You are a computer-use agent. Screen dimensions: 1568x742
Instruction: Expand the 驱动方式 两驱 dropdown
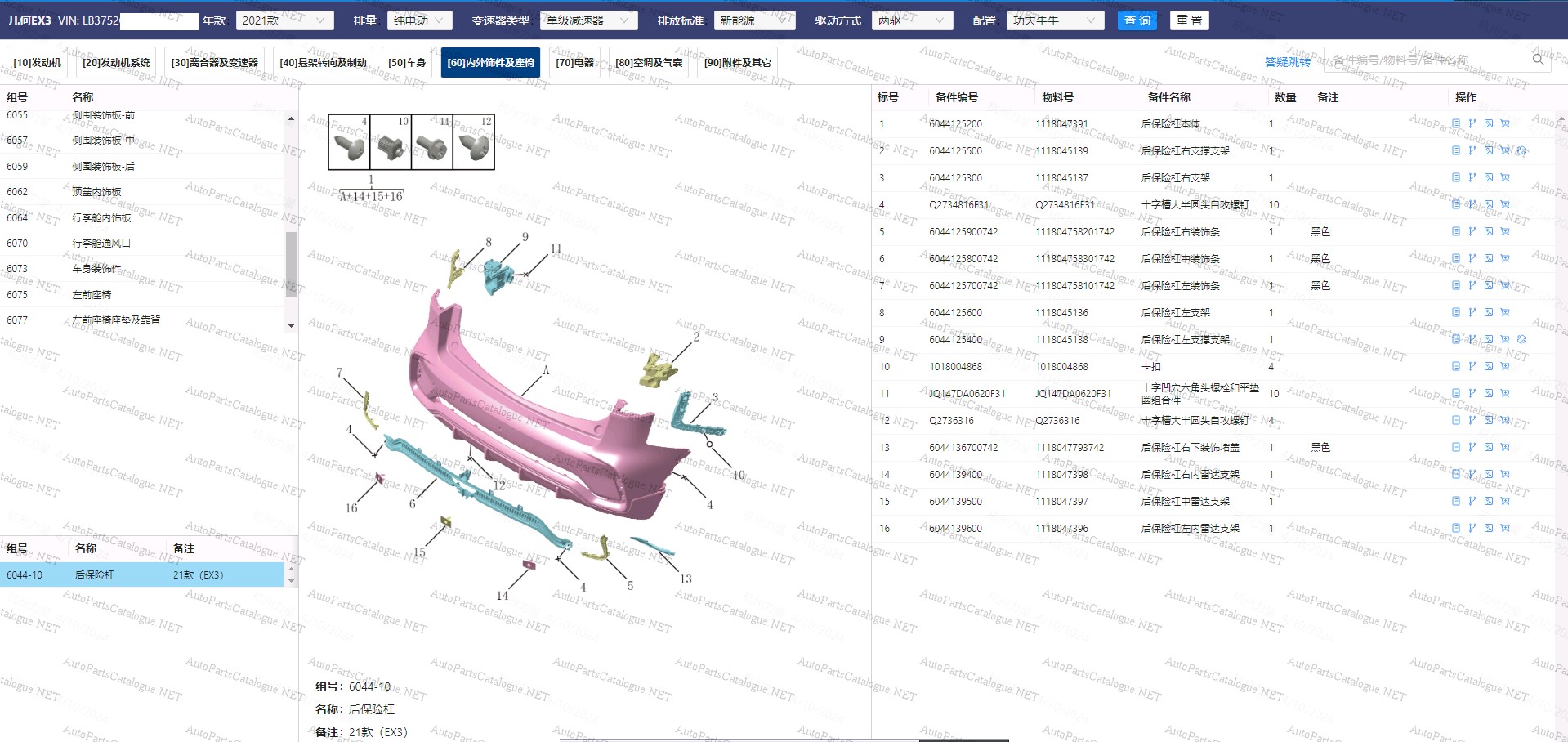point(911,20)
